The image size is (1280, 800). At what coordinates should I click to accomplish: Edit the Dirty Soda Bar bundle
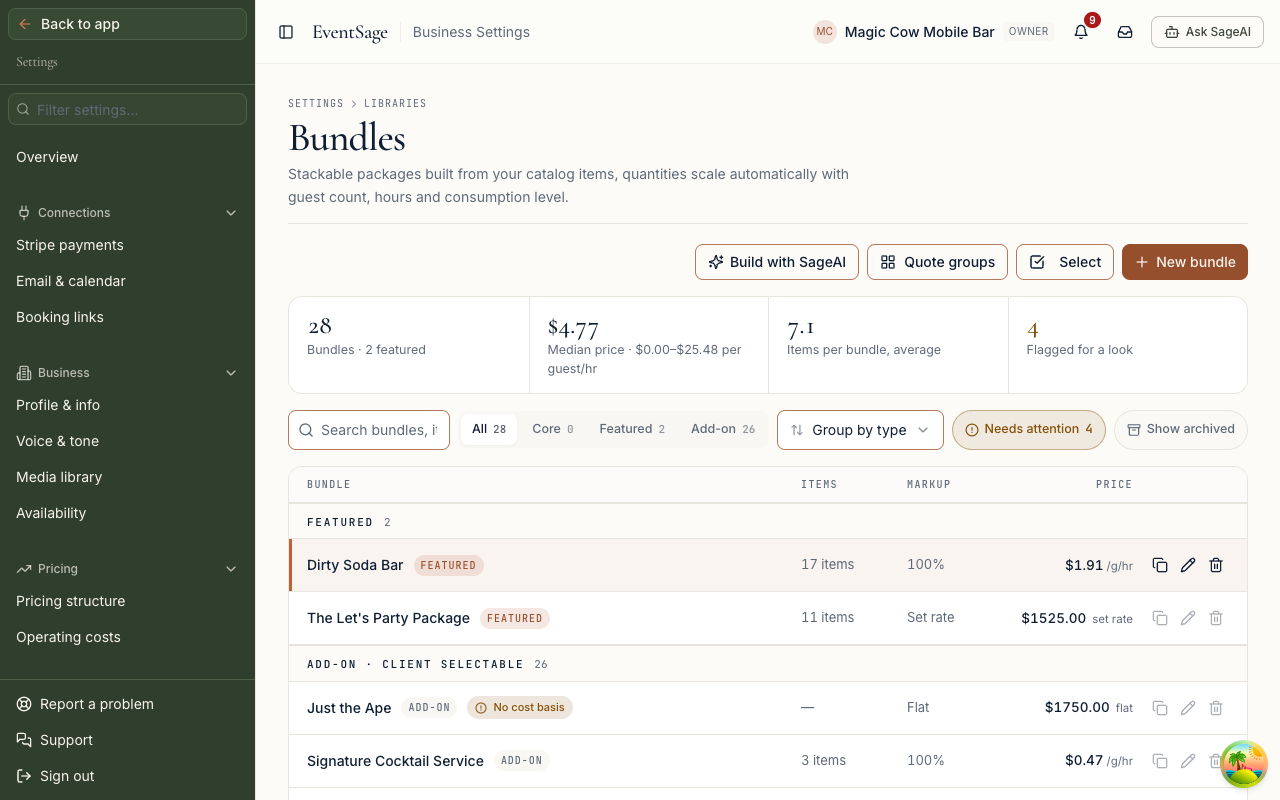(x=1188, y=565)
